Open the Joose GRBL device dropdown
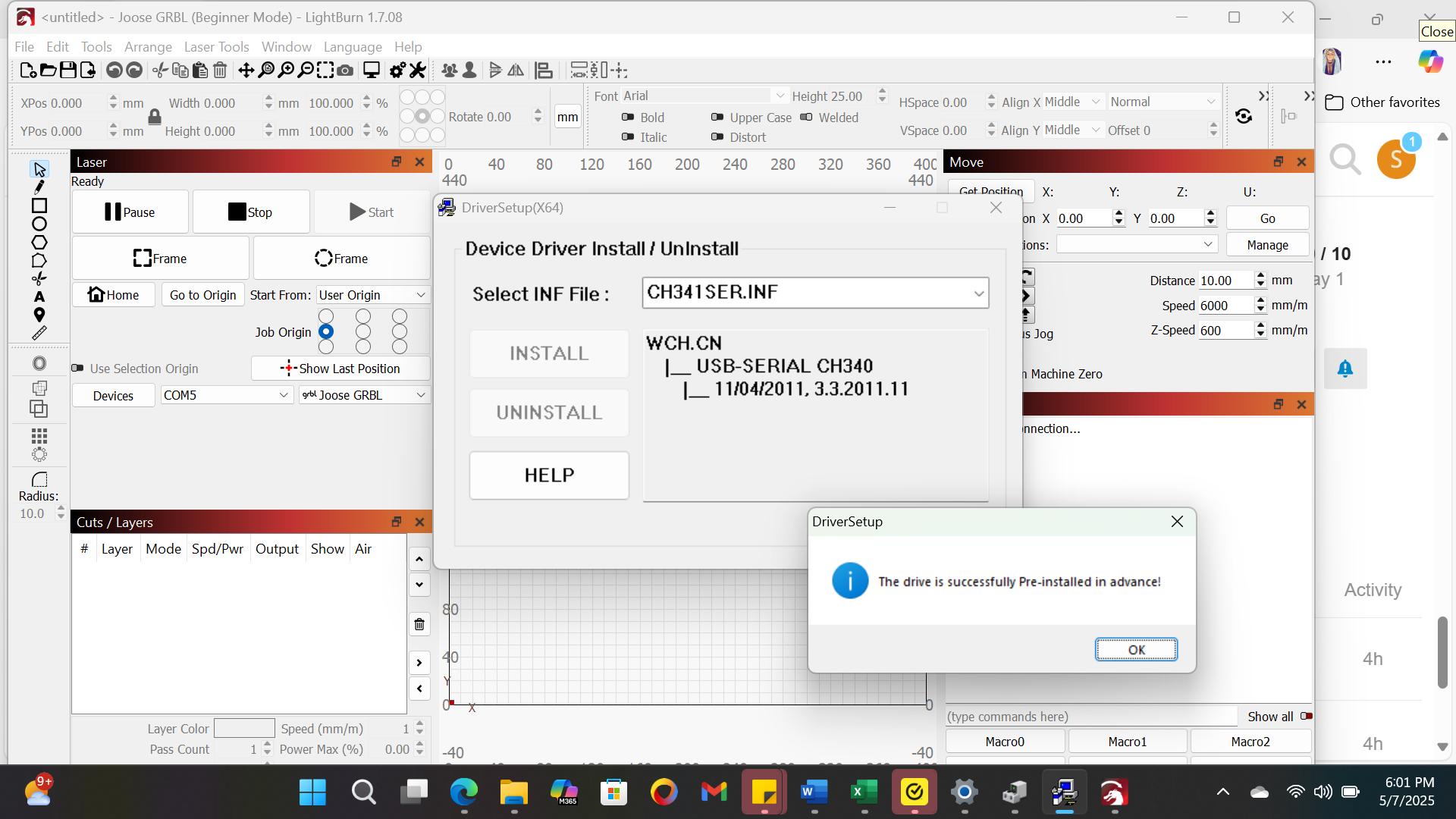 364,394
